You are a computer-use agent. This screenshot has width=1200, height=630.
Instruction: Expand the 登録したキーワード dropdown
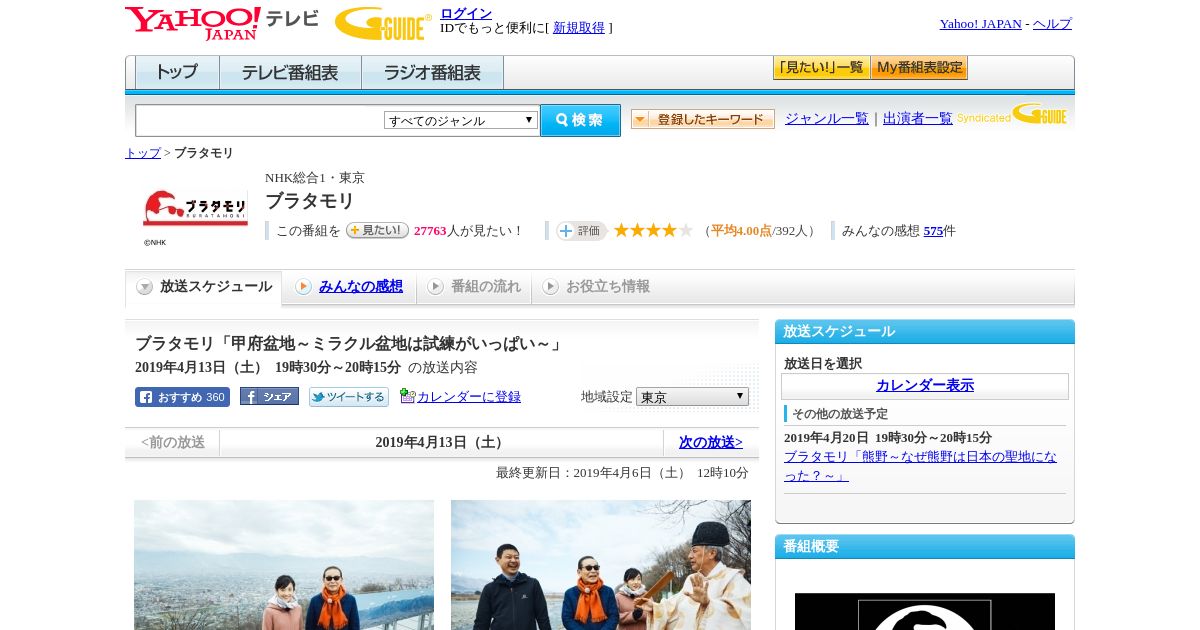point(703,119)
